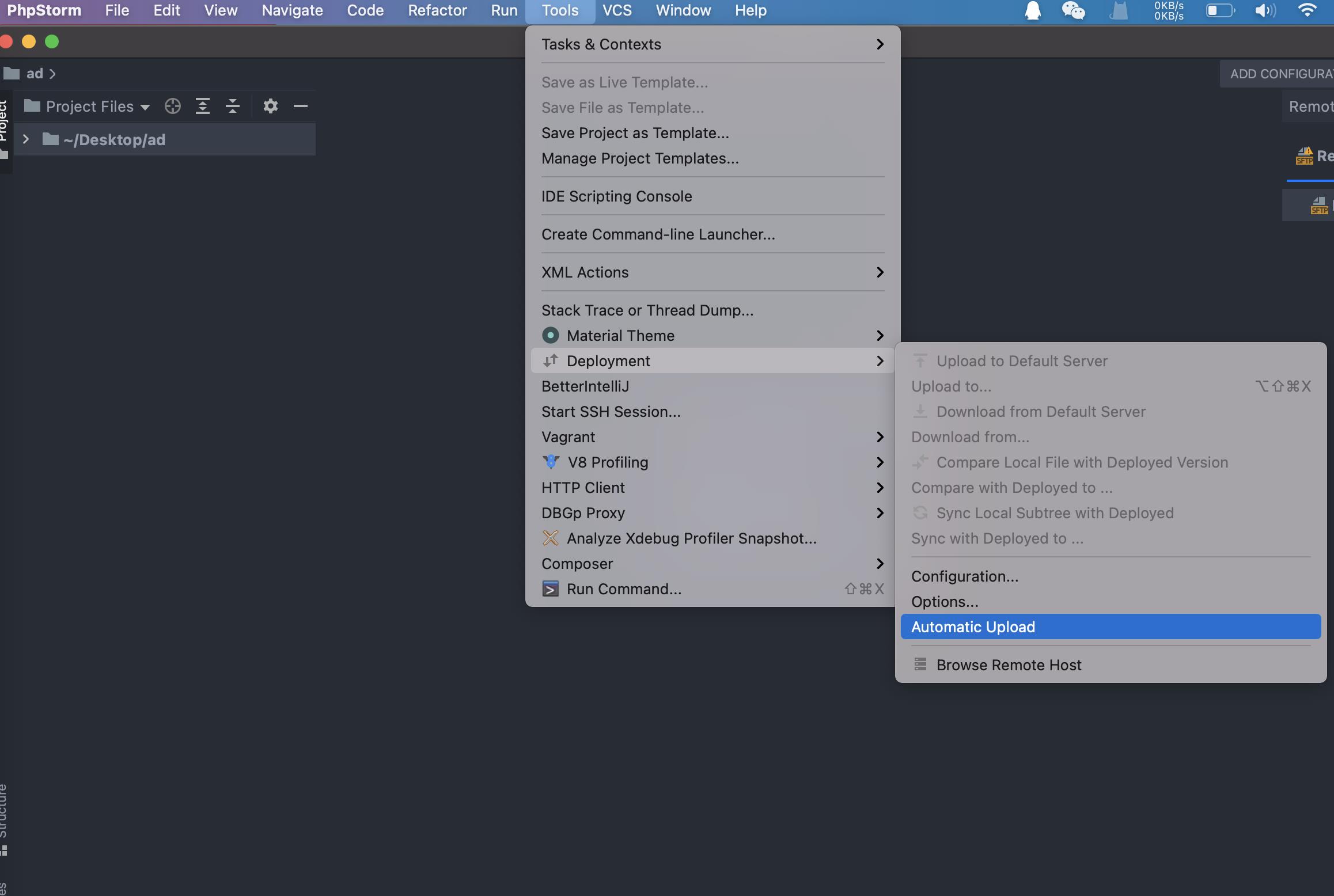Click the Browse Remote Host list icon
This screenshot has width=1334, height=896.
pyautogui.click(x=920, y=665)
